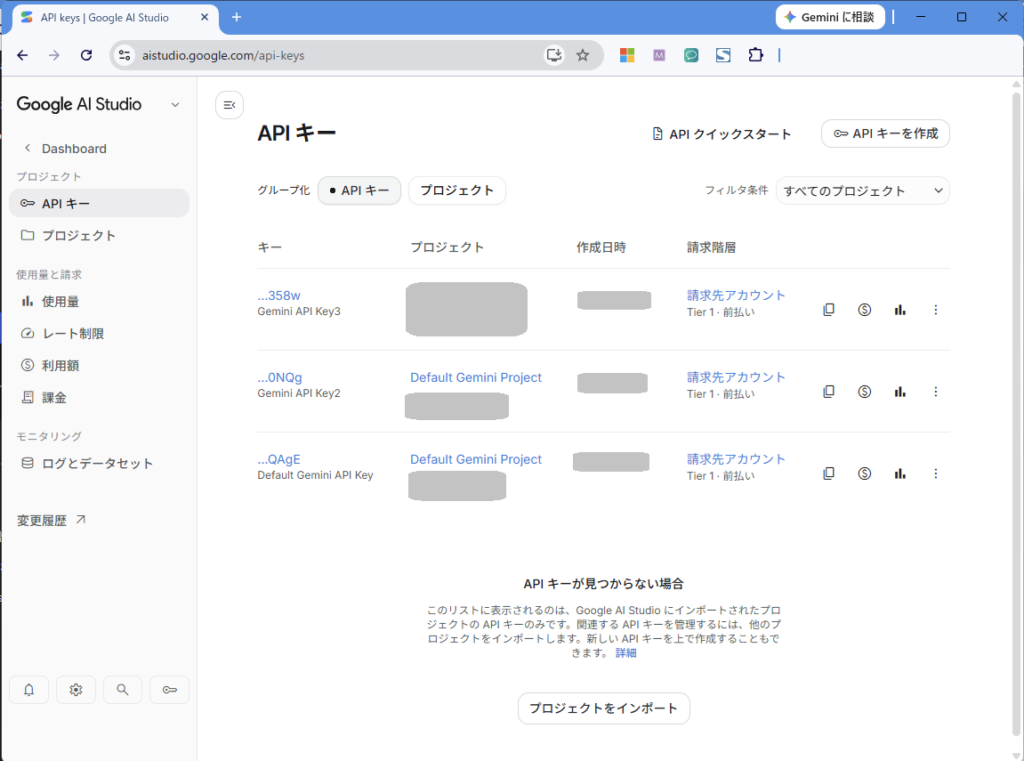Group by API キー option
The image size is (1024, 761).
359,191
